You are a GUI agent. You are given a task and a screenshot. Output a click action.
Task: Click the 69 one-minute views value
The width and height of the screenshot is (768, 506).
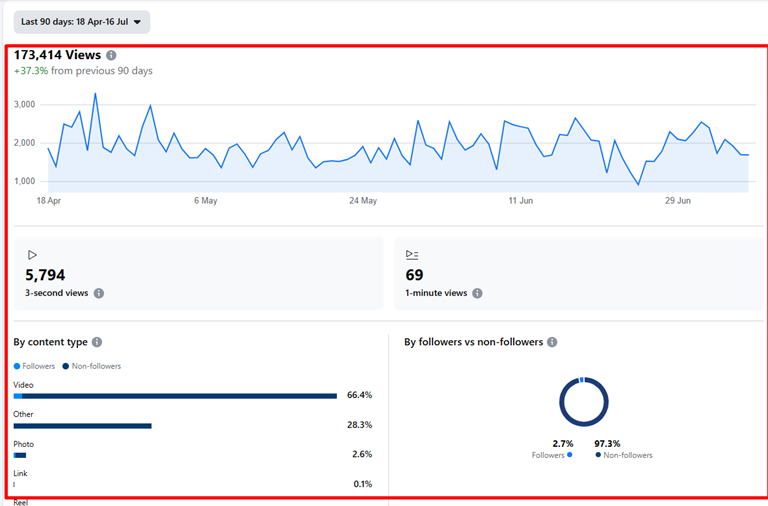(414, 275)
